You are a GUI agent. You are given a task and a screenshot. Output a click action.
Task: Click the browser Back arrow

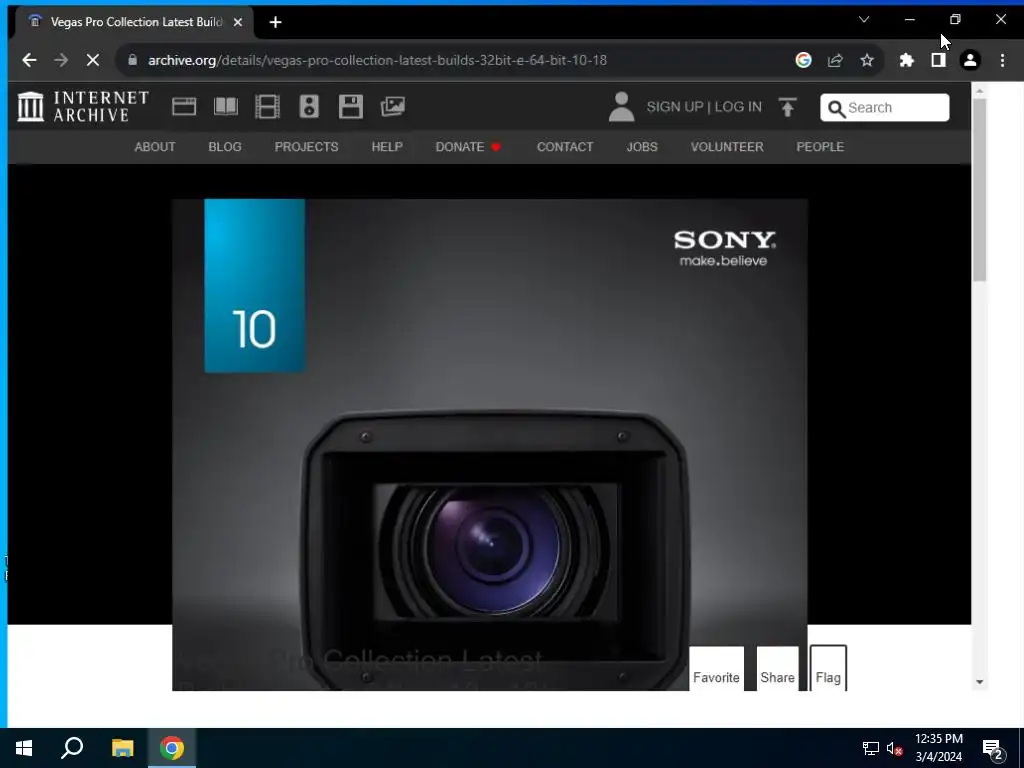click(x=29, y=60)
